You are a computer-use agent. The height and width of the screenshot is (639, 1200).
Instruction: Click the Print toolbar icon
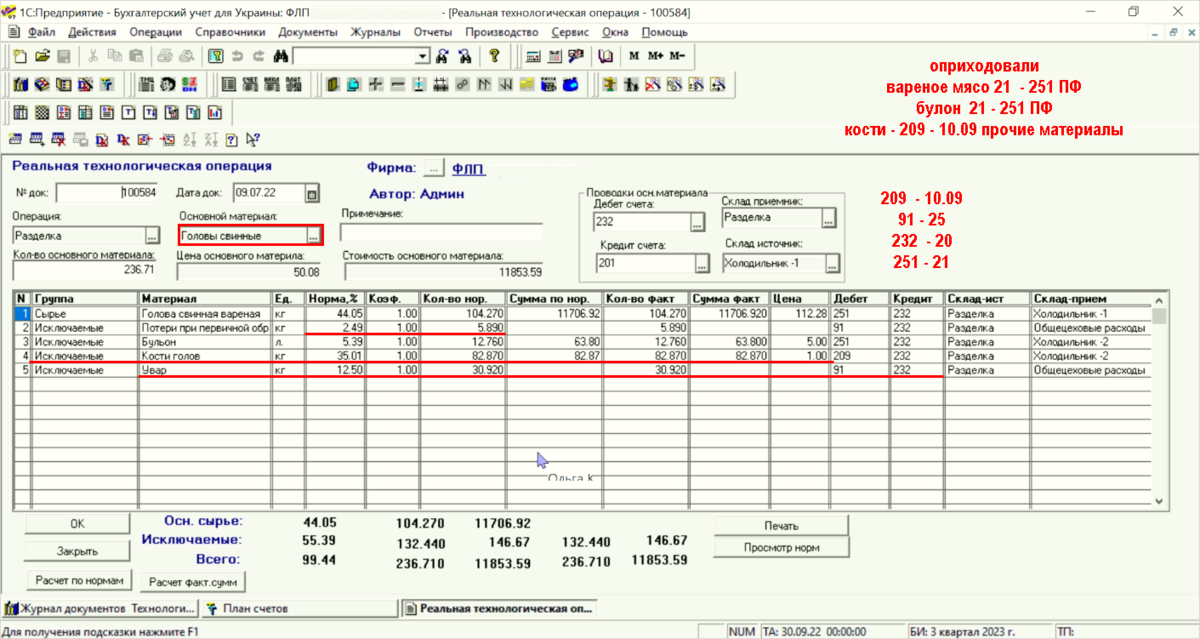164,56
